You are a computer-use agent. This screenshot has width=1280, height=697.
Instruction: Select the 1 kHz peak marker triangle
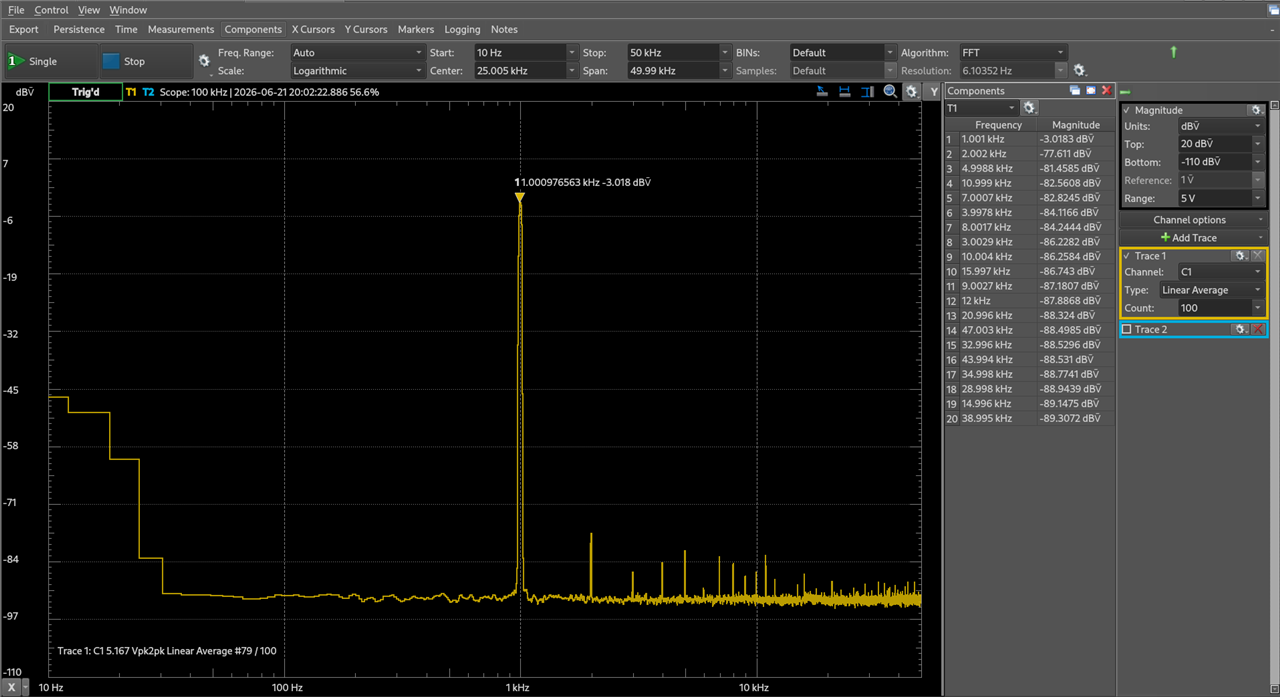[x=519, y=198]
